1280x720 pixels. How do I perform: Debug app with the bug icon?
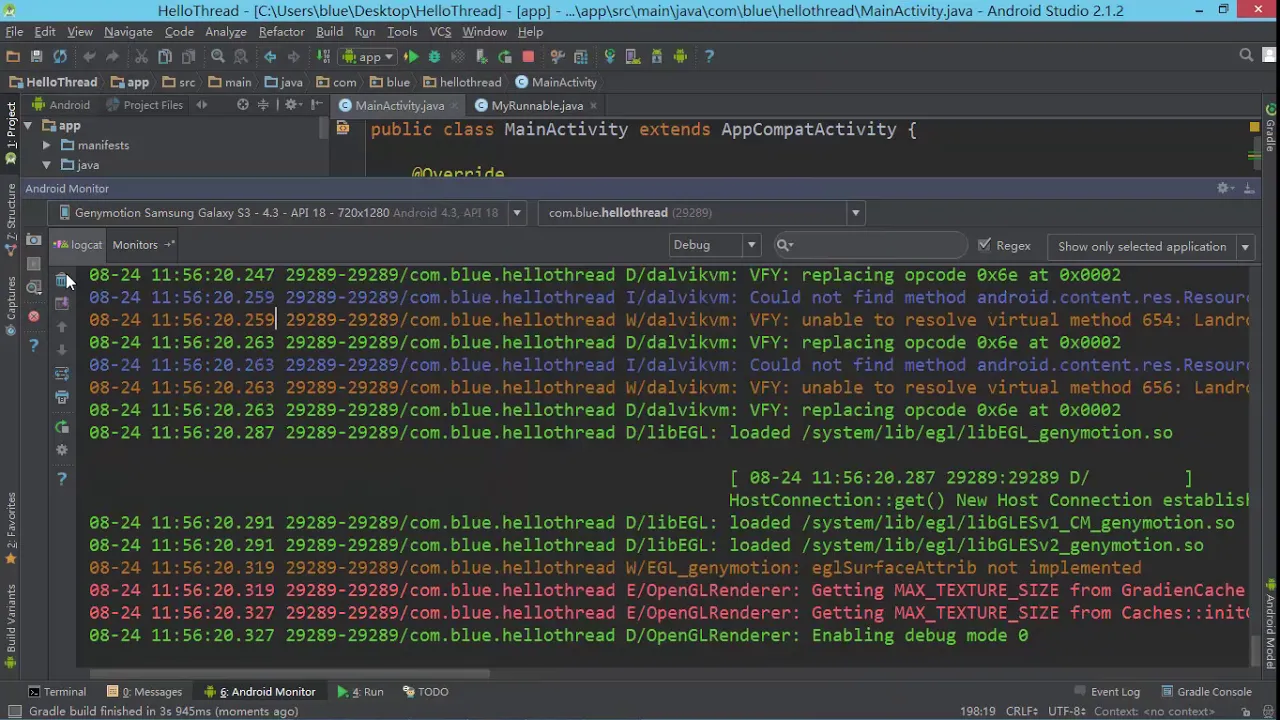(434, 57)
